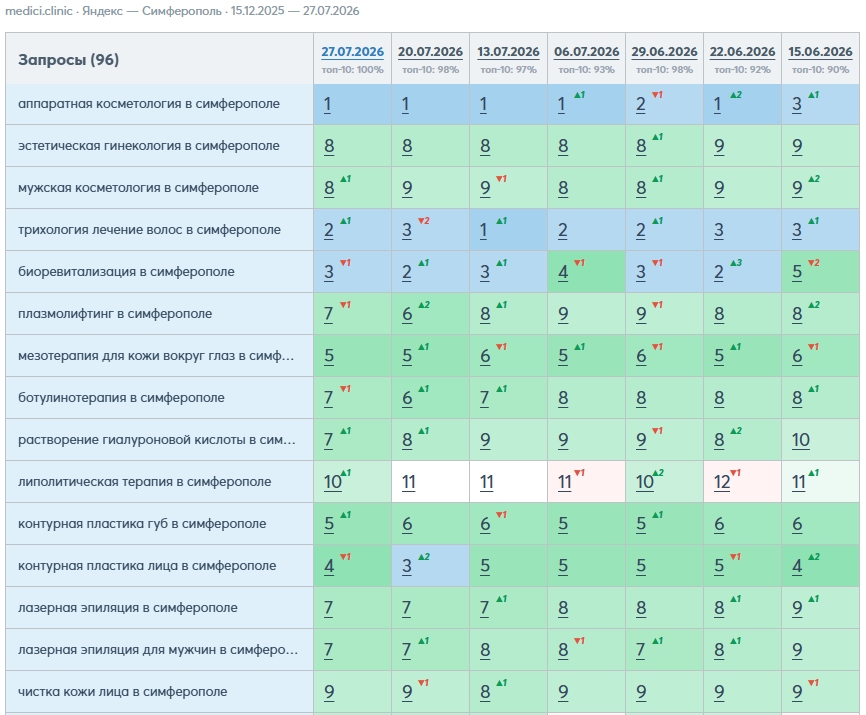The image size is (866, 715).
Task: Select query аппаратная косметология в симферополе
Action: click(x=149, y=104)
